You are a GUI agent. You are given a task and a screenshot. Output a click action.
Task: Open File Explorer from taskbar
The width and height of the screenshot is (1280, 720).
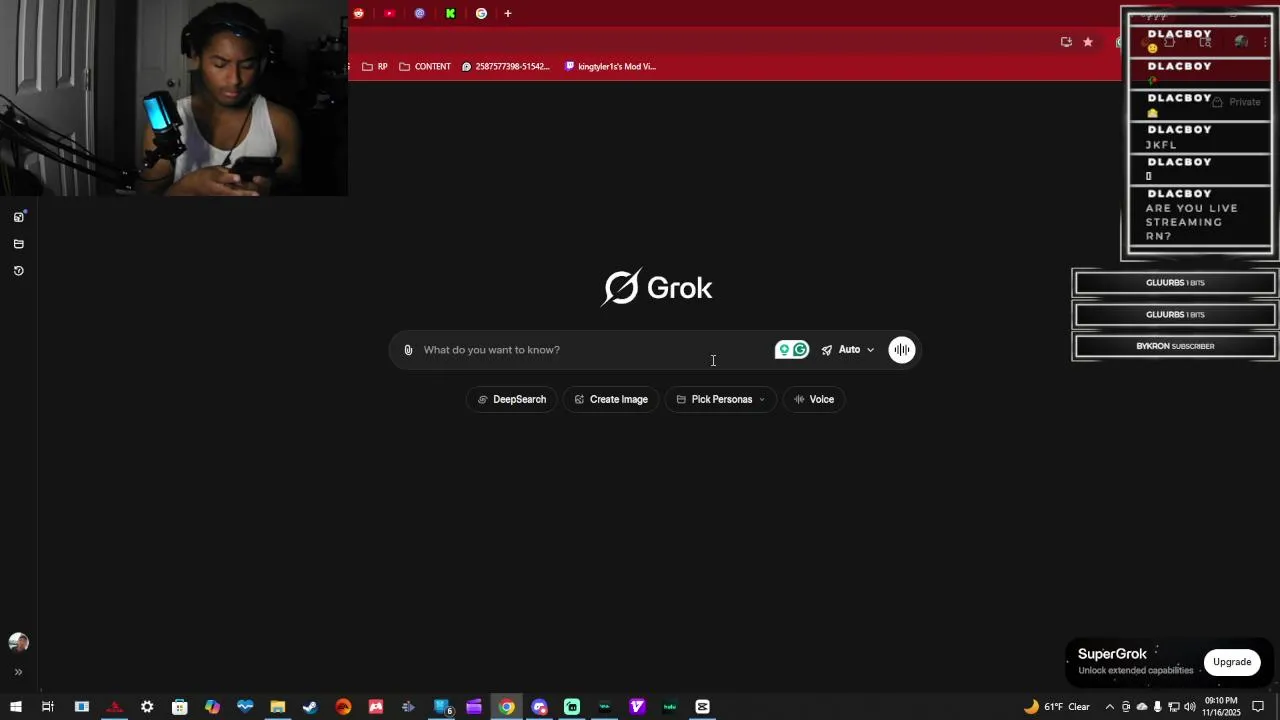(278, 707)
